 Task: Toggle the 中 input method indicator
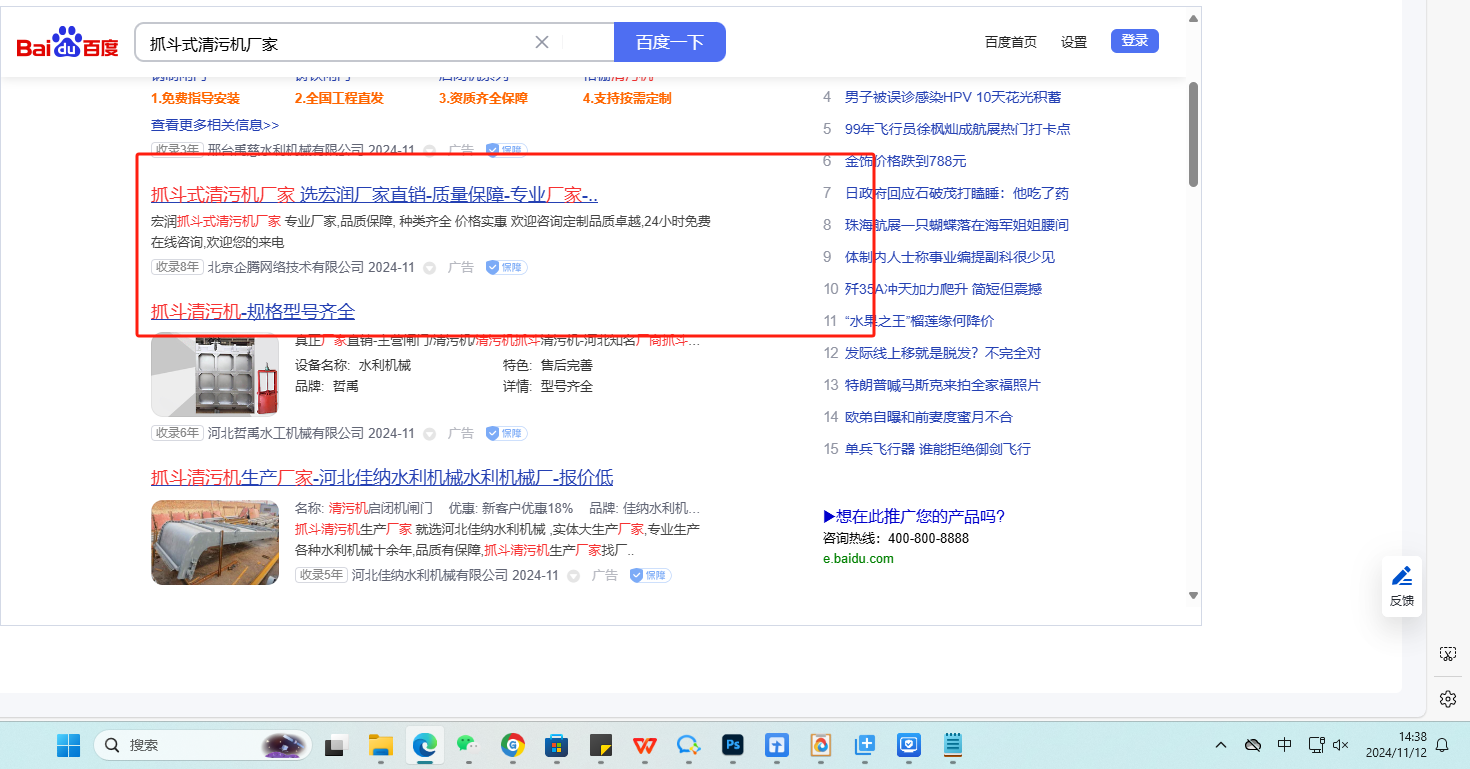pos(1285,745)
